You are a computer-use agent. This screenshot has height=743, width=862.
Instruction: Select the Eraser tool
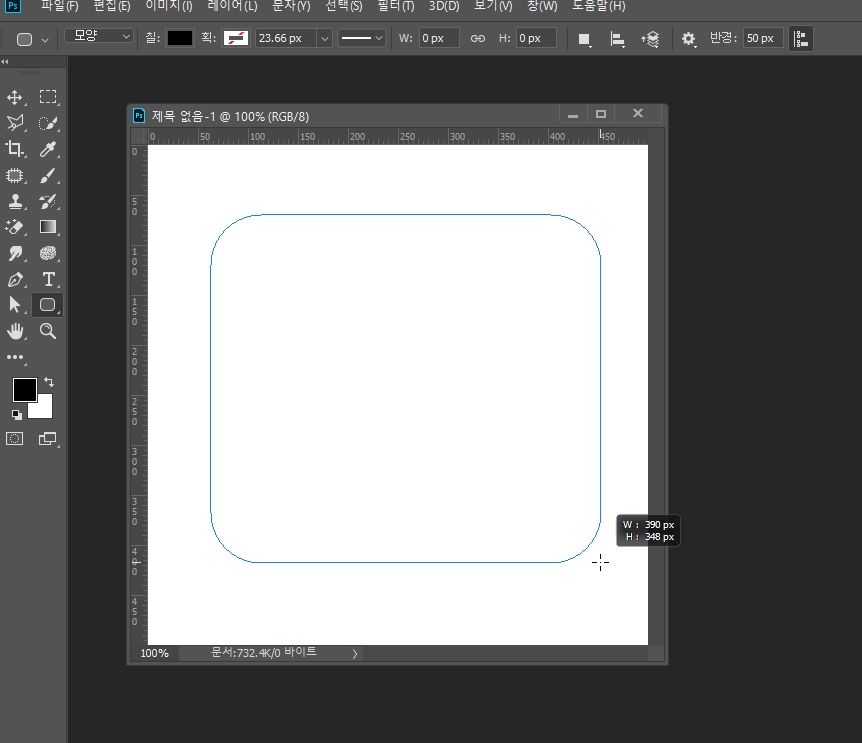coord(15,227)
